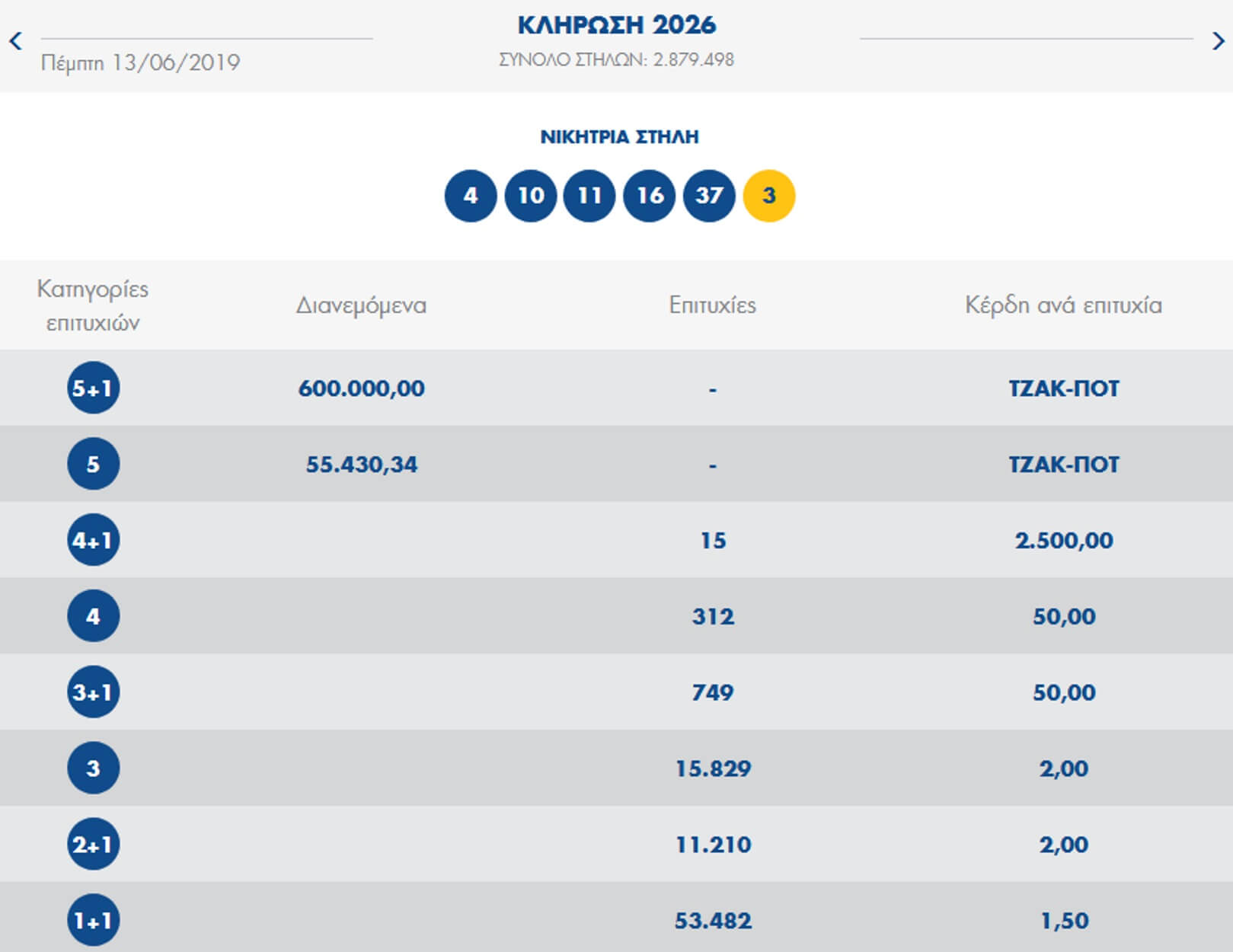1233x952 pixels.
Task: Click the date Πέμπτη 13/06/2019
Action: [140, 62]
